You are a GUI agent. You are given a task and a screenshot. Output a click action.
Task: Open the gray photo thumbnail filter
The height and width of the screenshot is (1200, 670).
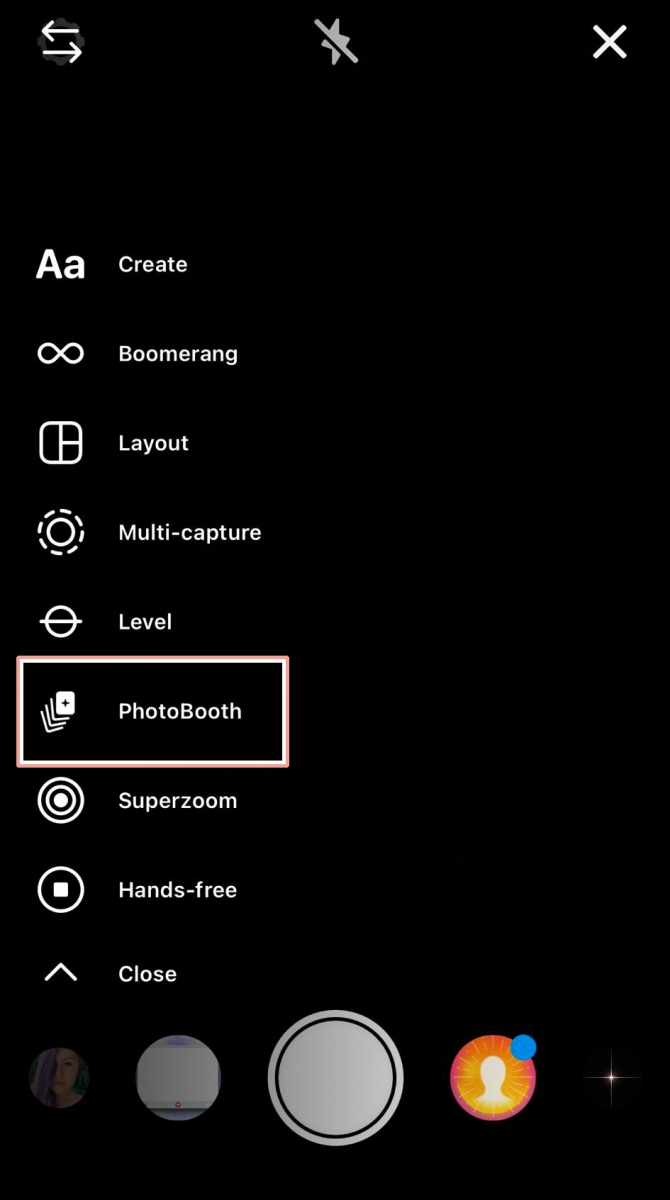(x=178, y=1078)
